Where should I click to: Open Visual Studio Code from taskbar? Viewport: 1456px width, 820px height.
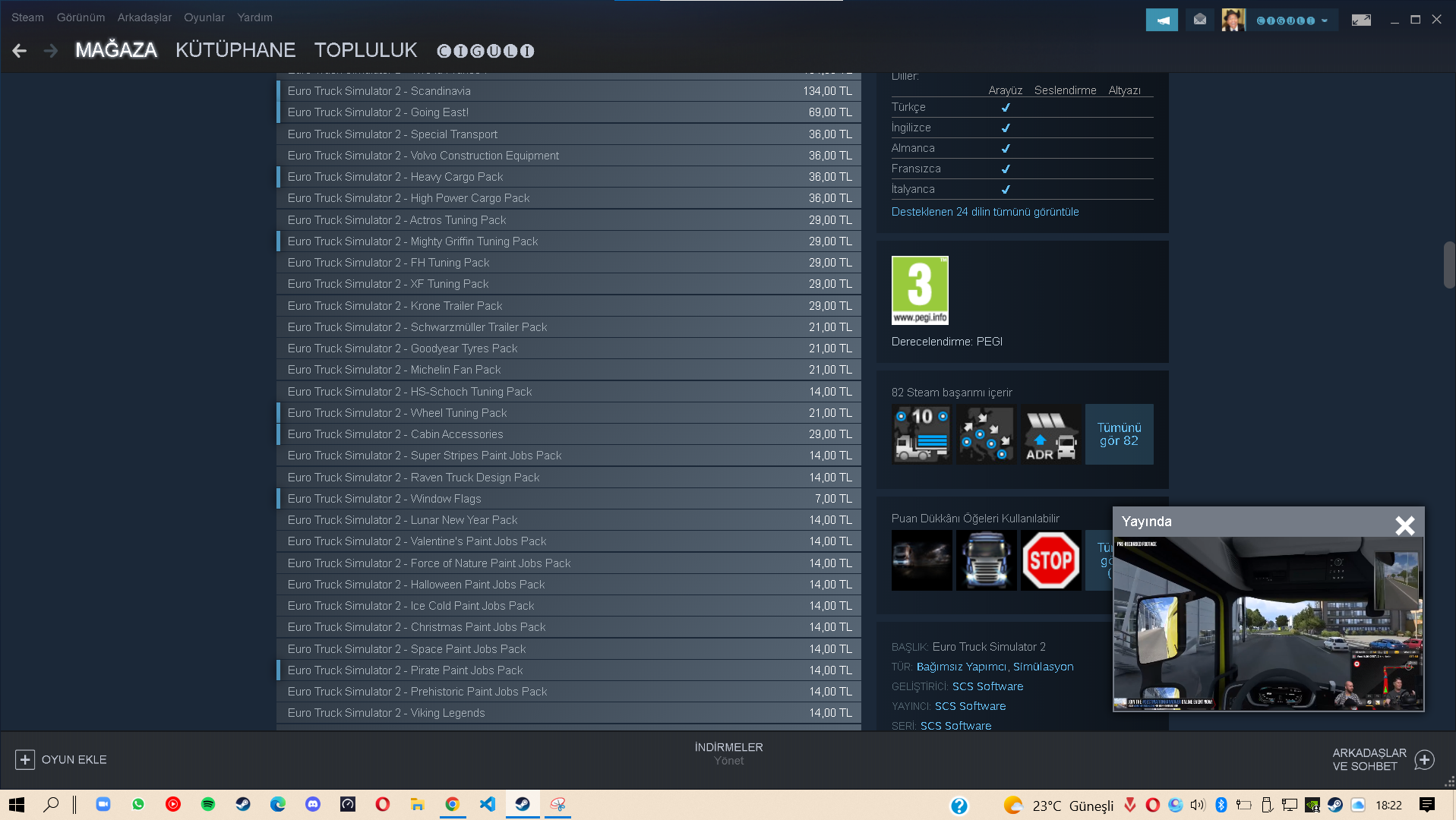pos(487,804)
